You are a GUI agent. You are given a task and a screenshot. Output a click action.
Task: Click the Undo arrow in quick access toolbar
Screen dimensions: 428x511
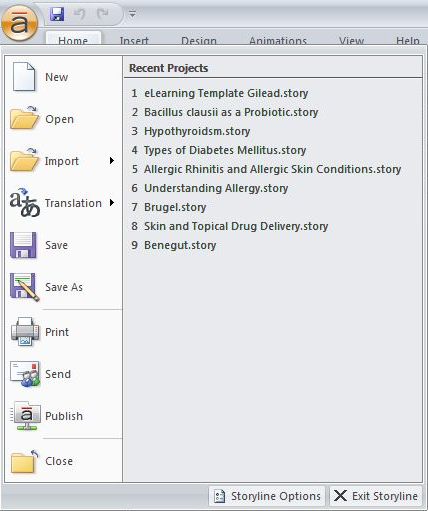(x=79, y=14)
